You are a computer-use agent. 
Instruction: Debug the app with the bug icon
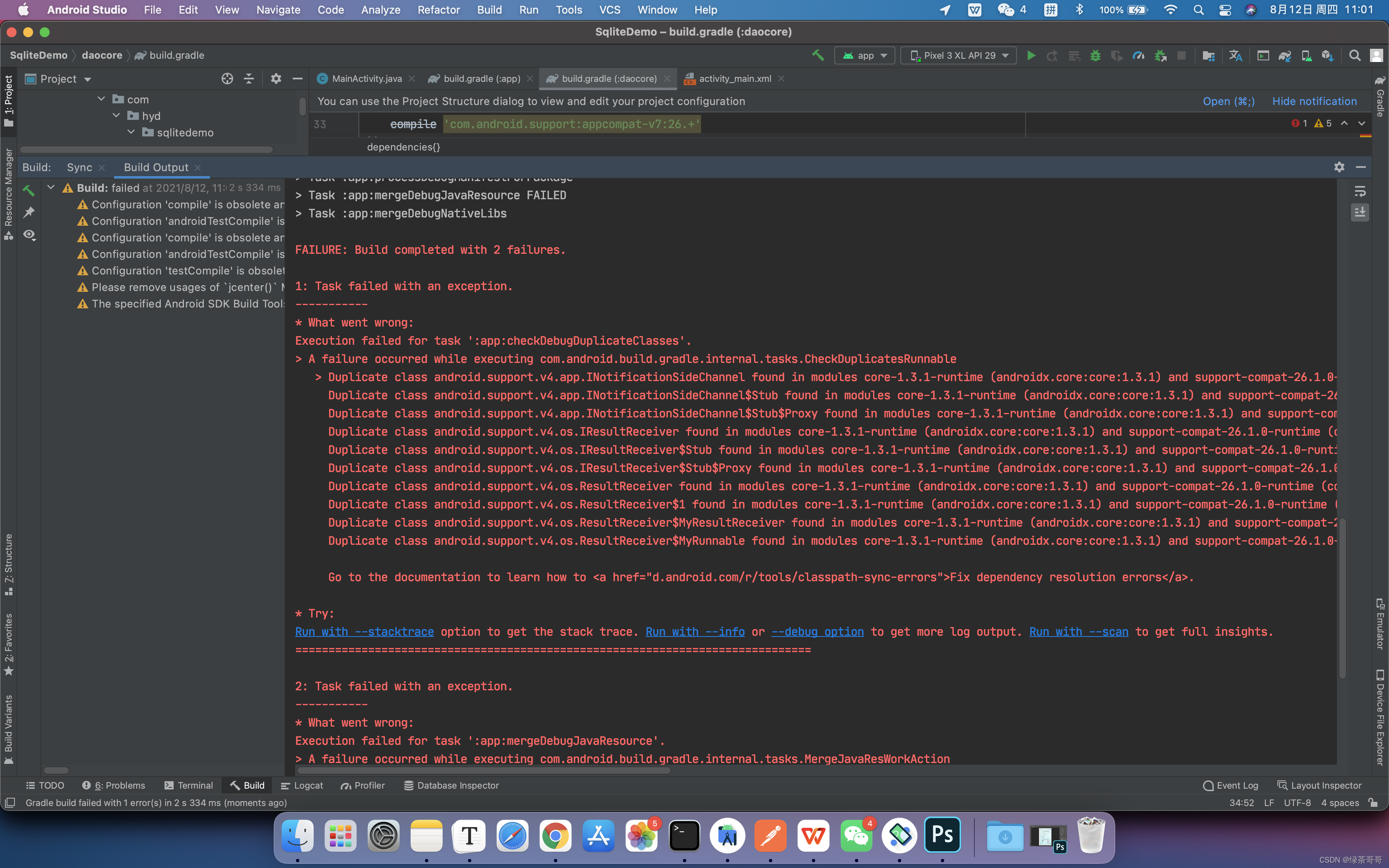click(1096, 55)
